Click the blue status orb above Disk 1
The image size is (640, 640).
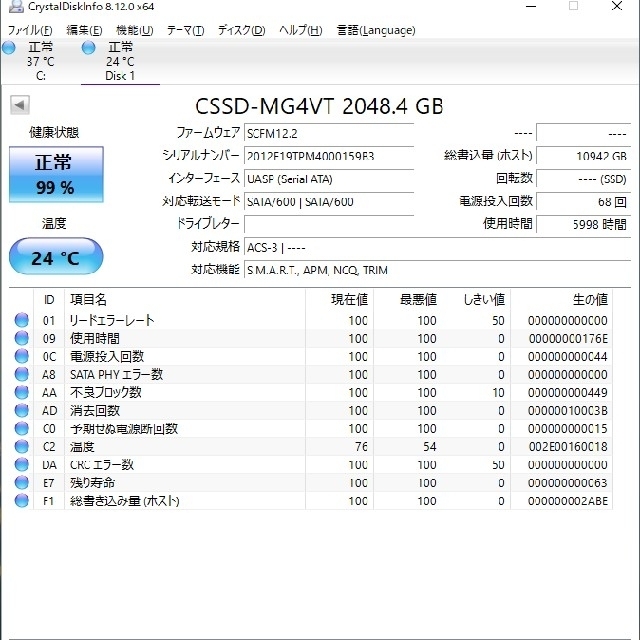88,47
